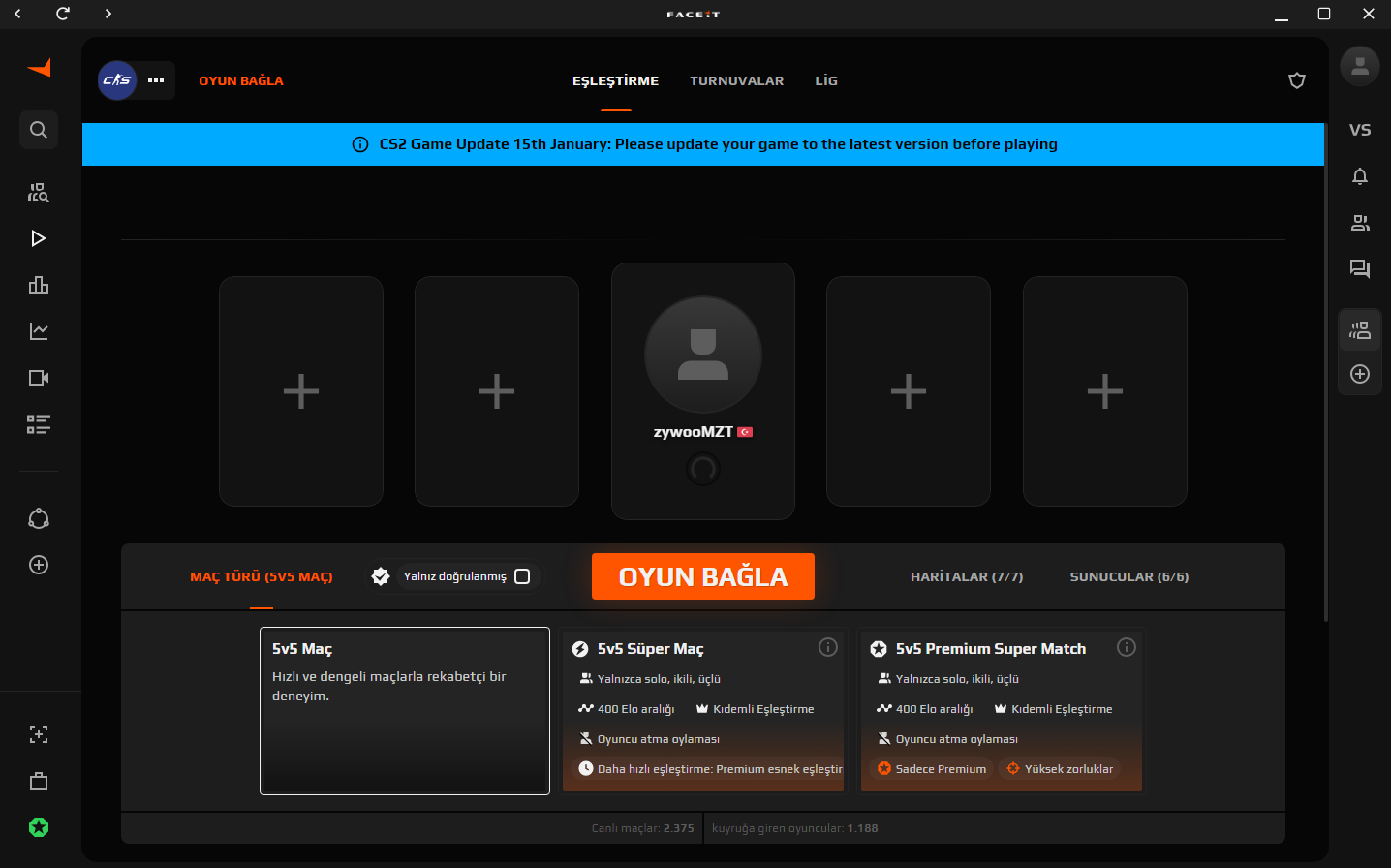This screenshot has height=868, width=1391.
Task: Click the VS icon in the right sidebar
Action: point(1360,130)
